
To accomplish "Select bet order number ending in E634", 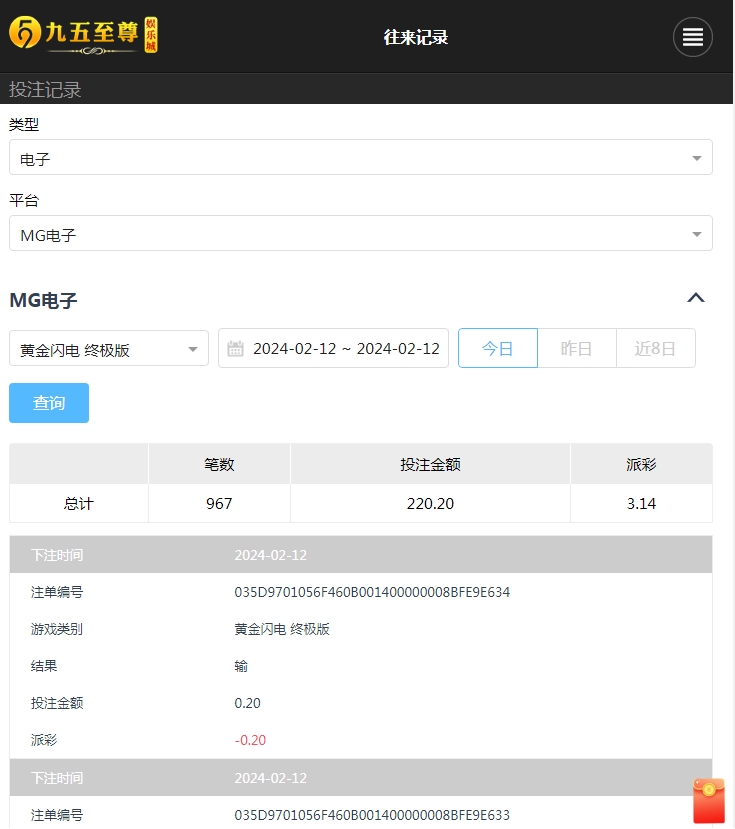I will pos(372,592).
